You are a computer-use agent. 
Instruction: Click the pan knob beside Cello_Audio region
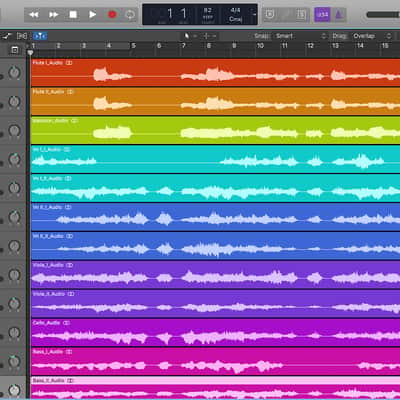(14, 333)
